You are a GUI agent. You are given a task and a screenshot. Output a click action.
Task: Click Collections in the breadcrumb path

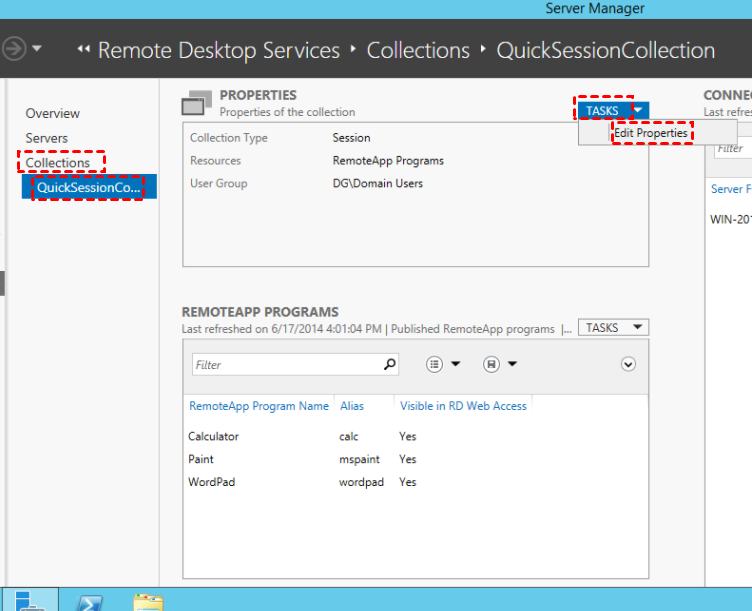click(418, 50)
